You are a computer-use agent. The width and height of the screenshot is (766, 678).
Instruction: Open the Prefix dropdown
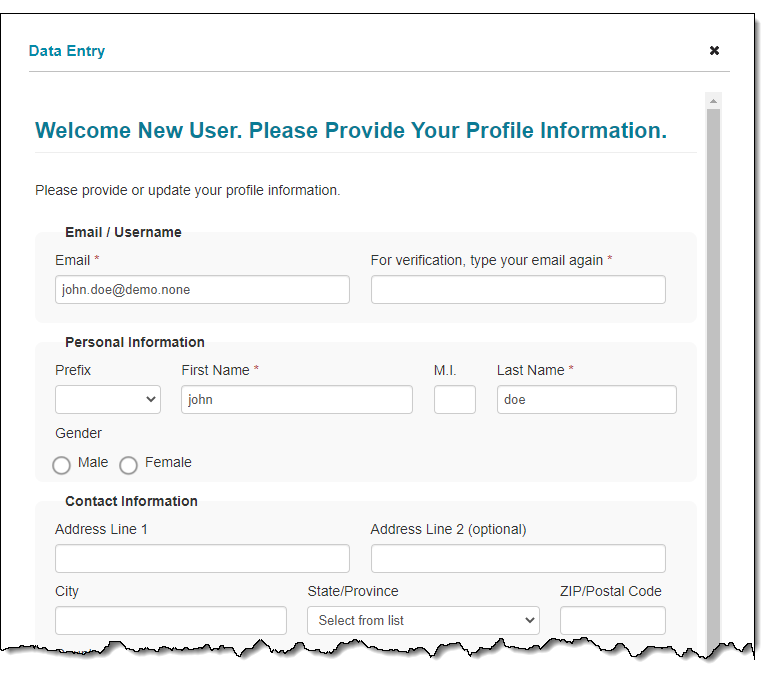tap(108, 400)
